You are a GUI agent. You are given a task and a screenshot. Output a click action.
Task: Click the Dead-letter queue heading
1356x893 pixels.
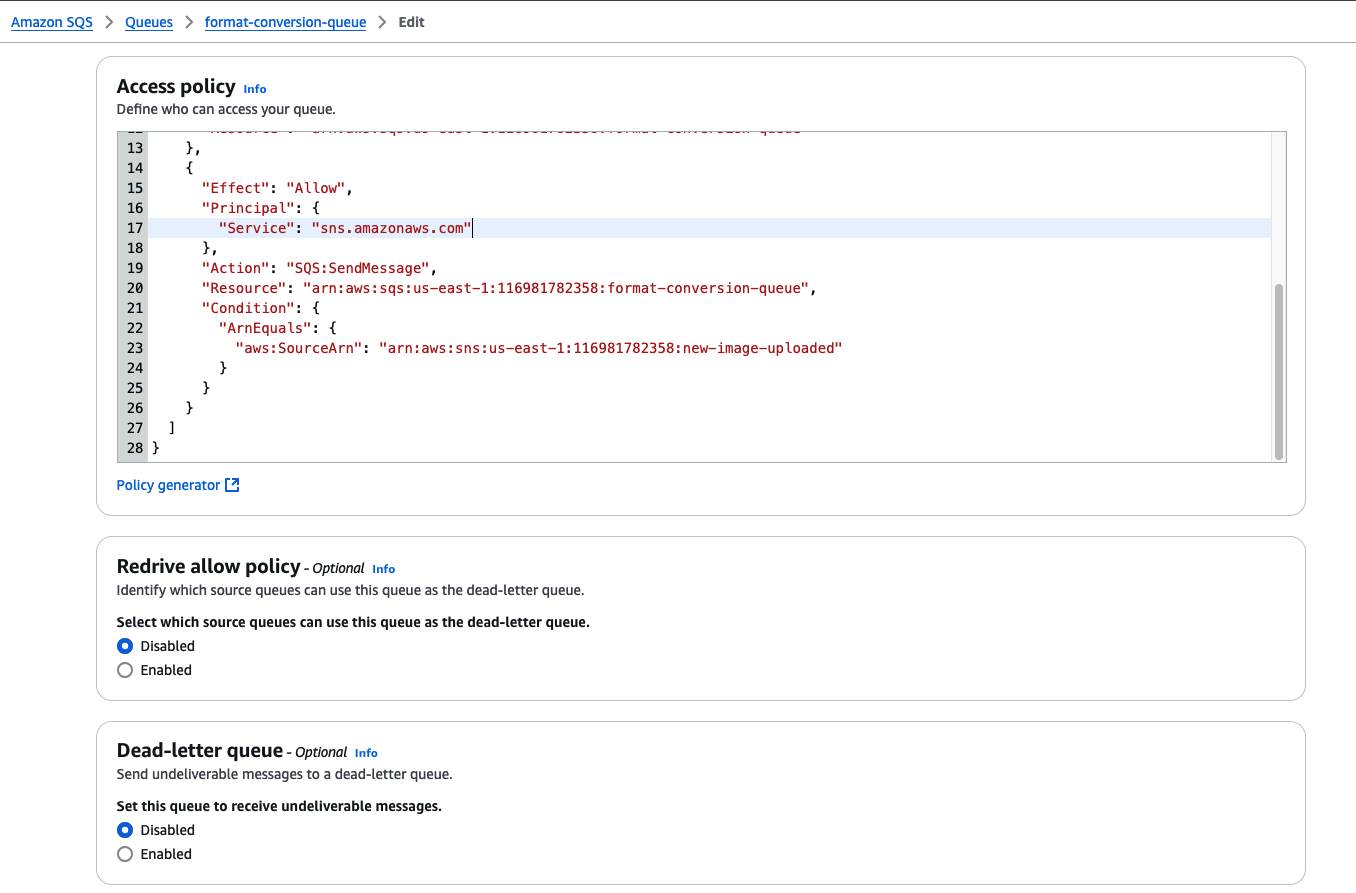[200, 751]
